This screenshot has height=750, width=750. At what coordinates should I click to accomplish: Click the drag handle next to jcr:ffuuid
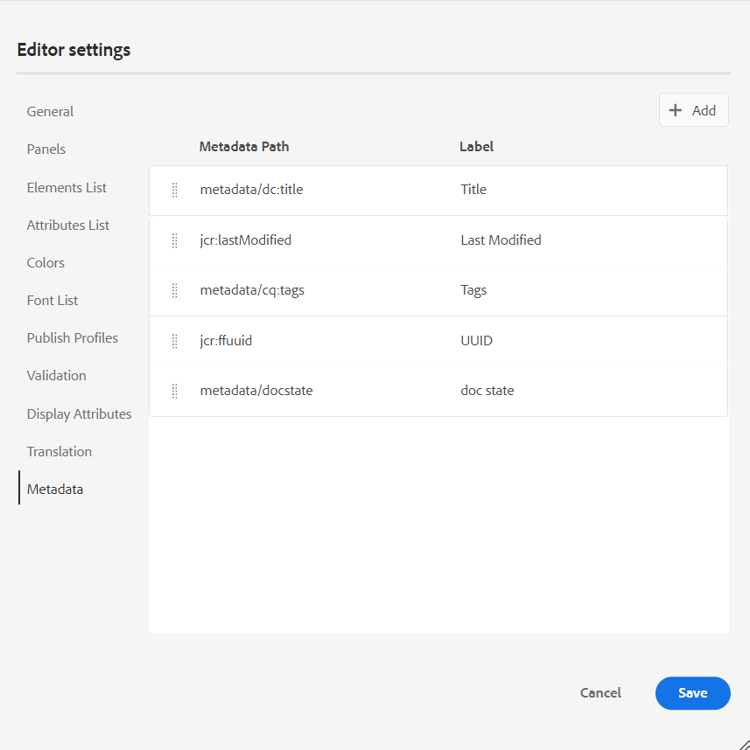175,341
